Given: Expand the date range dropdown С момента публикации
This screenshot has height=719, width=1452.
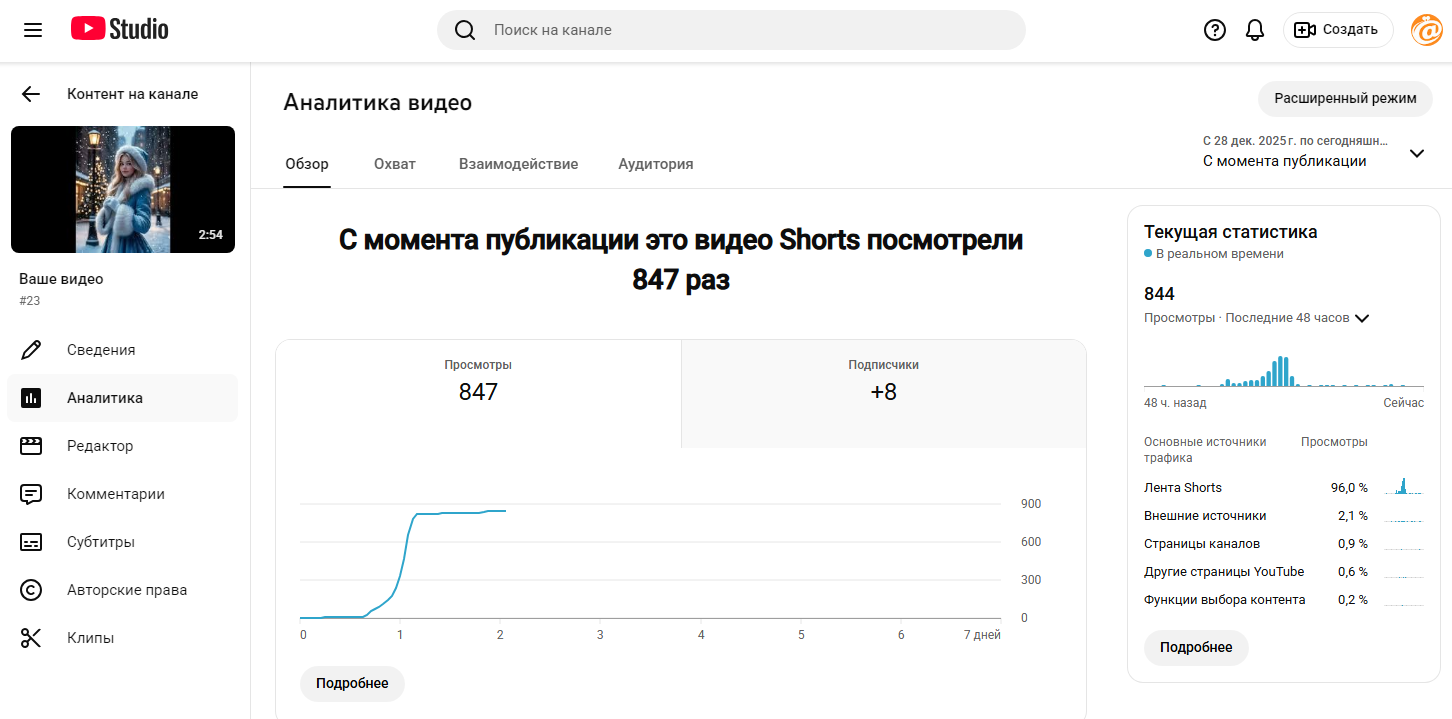Looking at the screenshot, I should pyautogui.click(x=1415, y=153).
